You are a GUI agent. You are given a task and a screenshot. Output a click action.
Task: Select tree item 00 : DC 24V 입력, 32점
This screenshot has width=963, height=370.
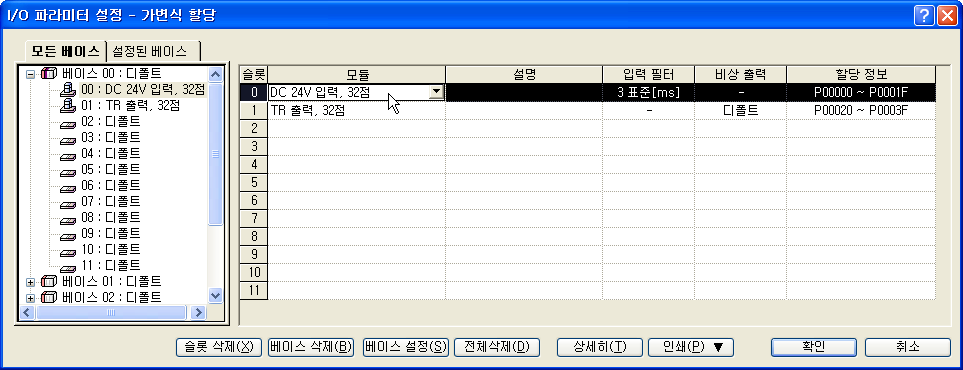click(x=142, y=90)
